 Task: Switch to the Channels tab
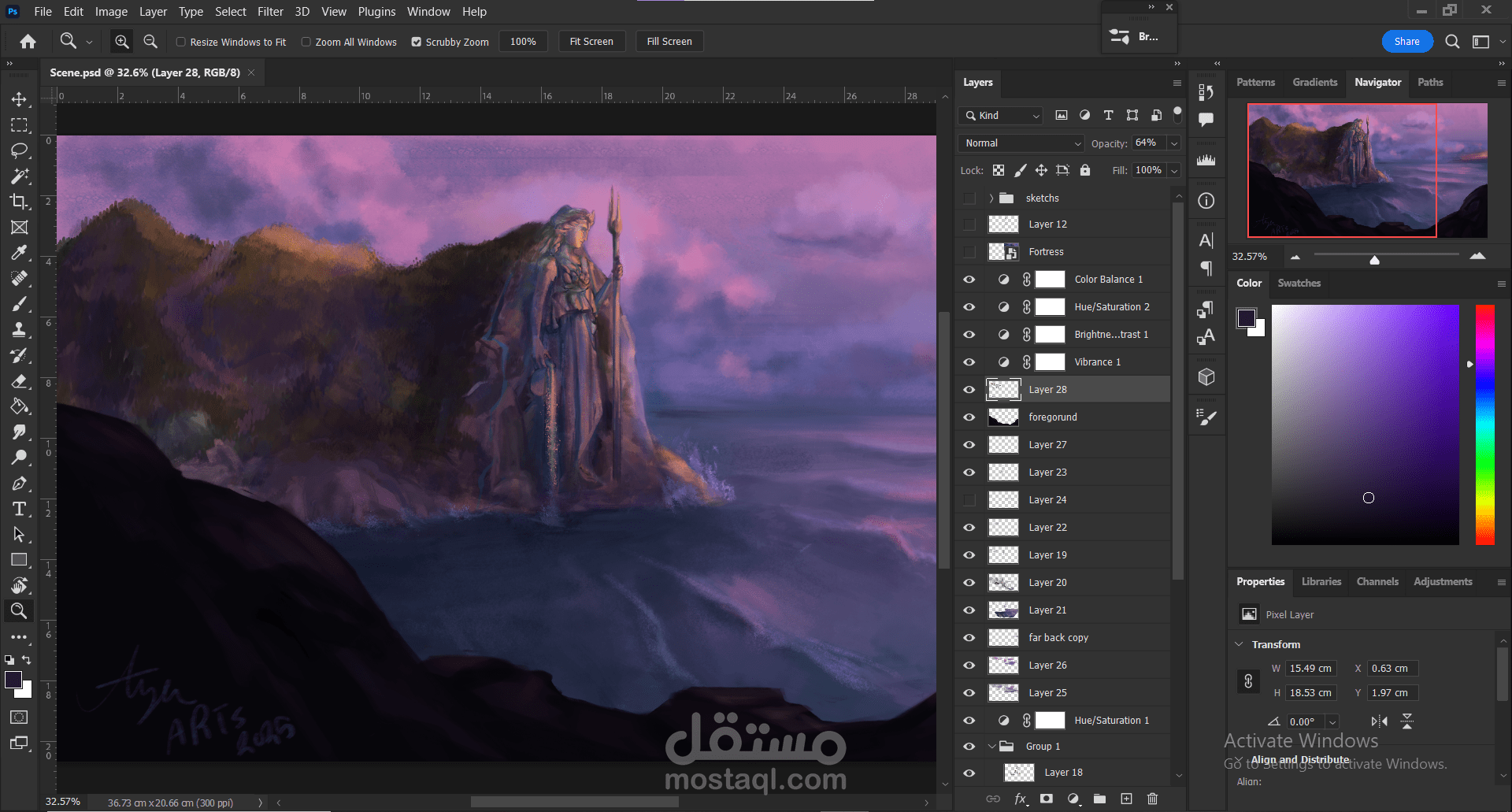(1377, 581)
